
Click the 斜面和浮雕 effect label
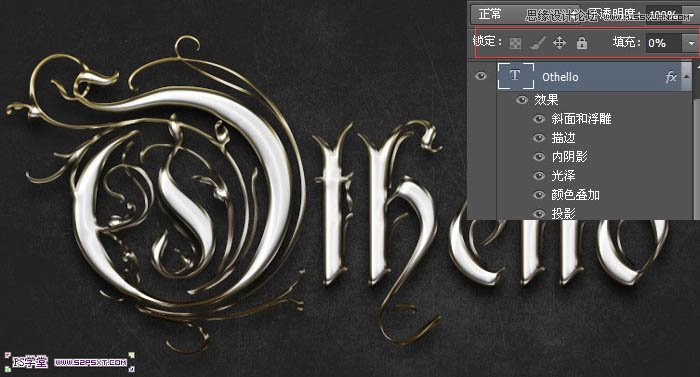[x=581, y=119]
